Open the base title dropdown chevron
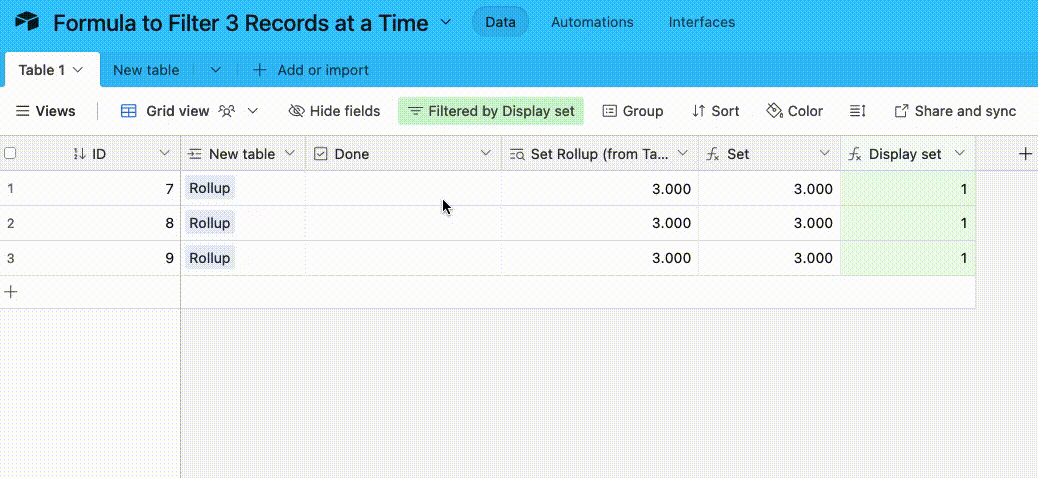 (x=446, y=22)
